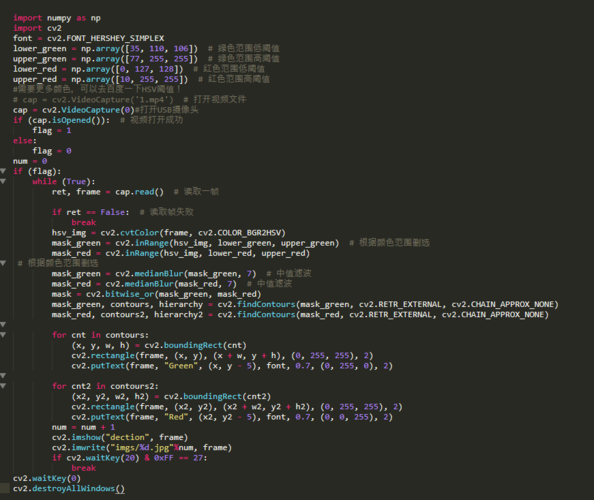
Task: Click the array values '[10, 255, 255]'
Action: click(152, 79)
